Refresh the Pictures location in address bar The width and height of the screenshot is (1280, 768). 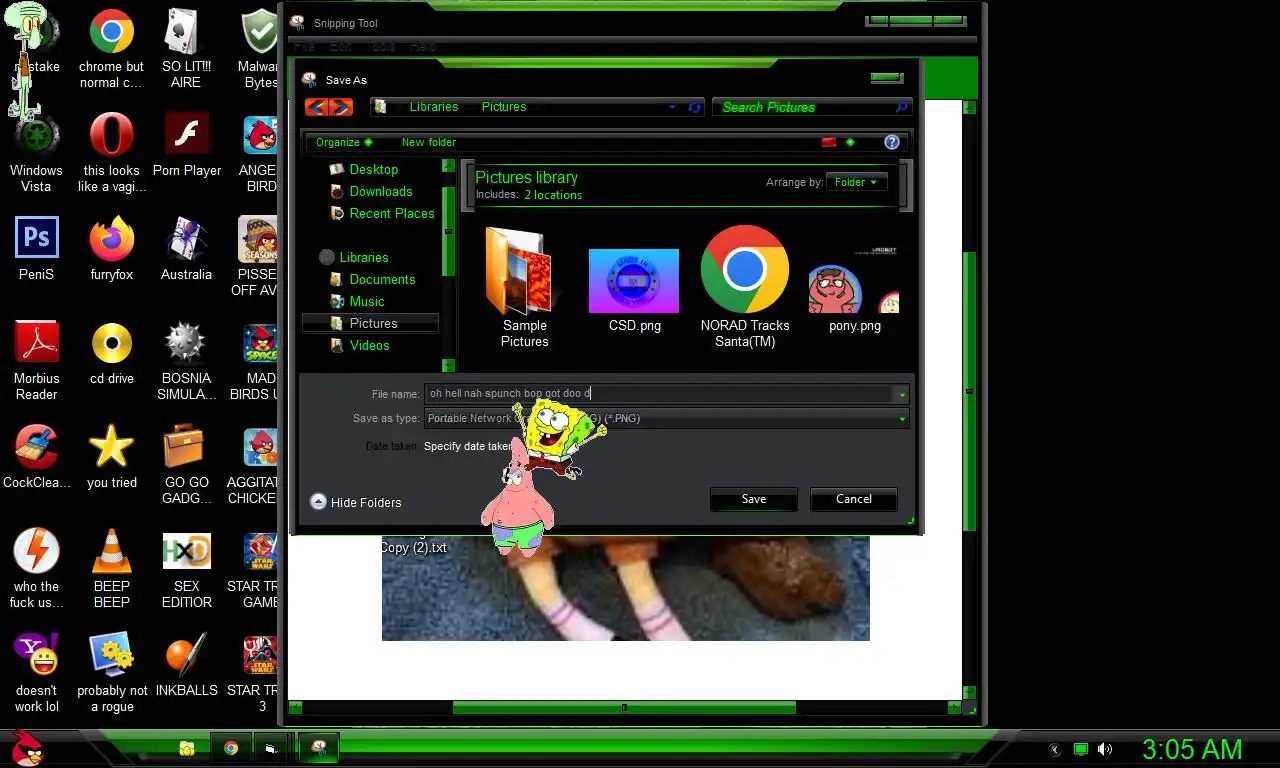coord(695,107)
